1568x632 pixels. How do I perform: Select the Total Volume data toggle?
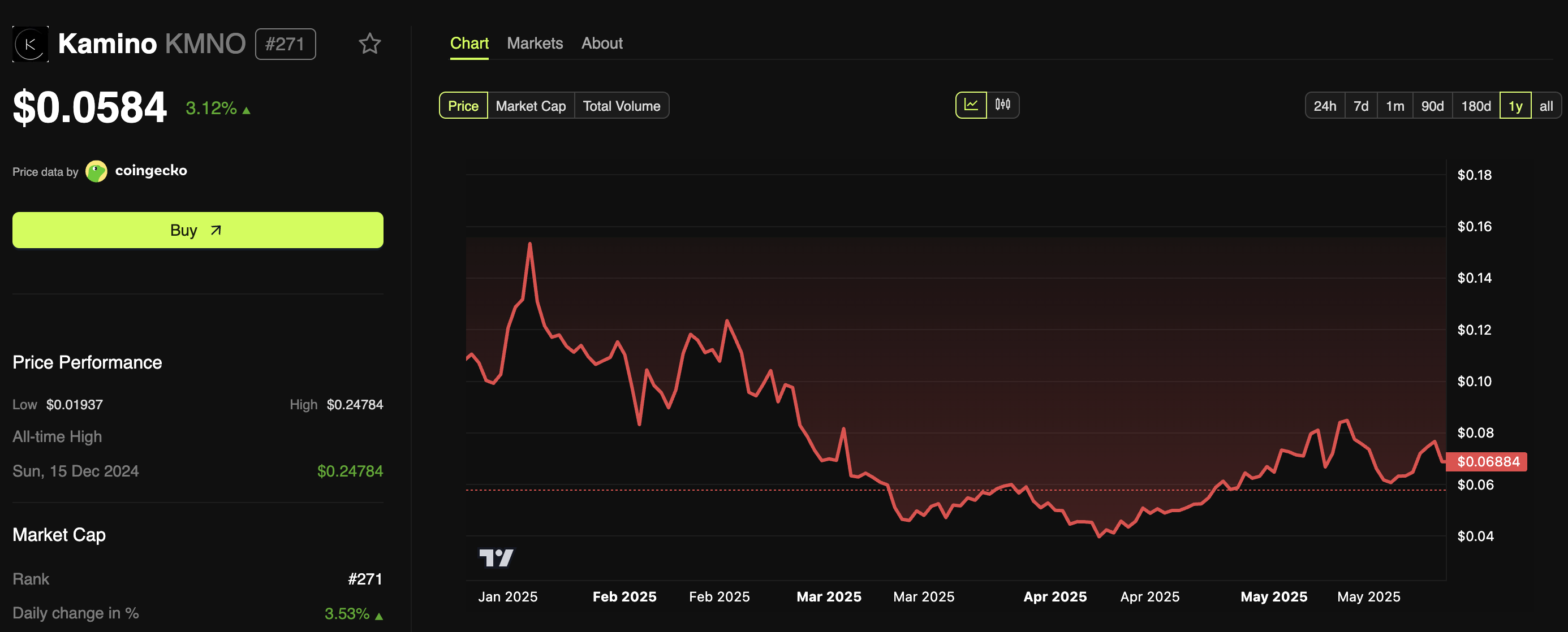[621, 106]
